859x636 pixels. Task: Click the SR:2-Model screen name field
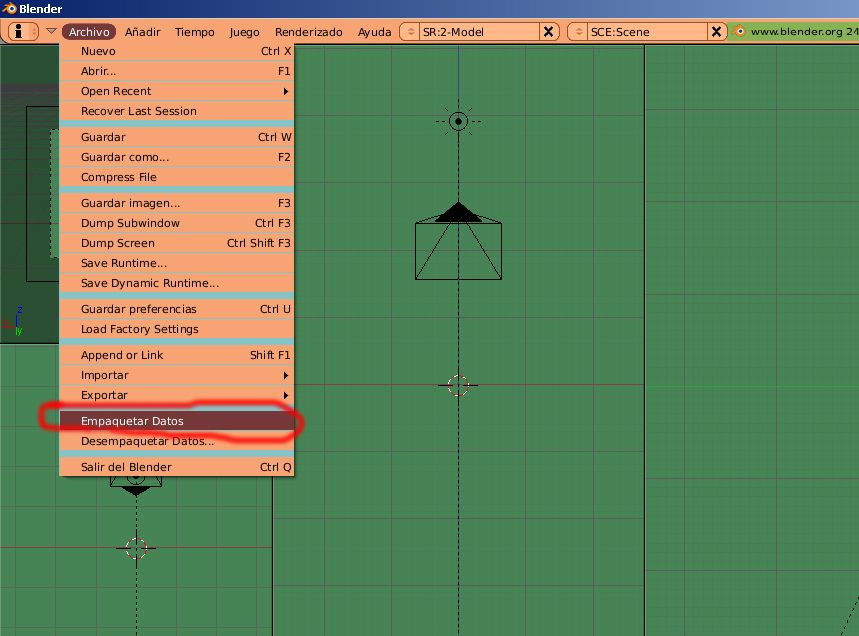479,32
